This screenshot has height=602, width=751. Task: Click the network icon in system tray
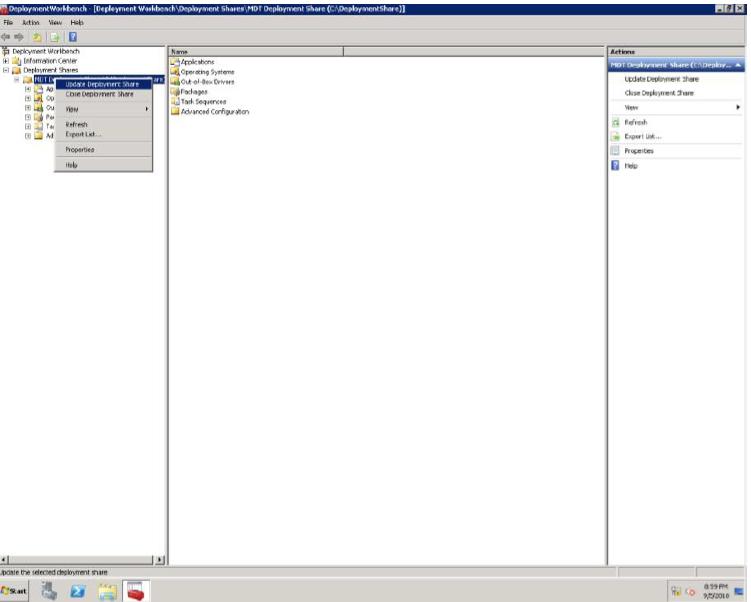point(676,591)
